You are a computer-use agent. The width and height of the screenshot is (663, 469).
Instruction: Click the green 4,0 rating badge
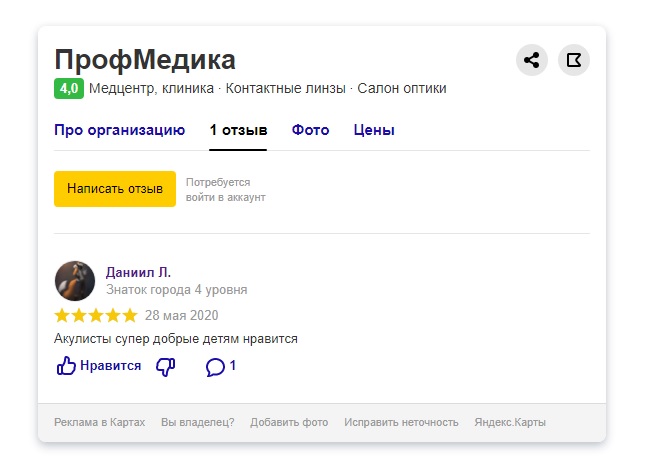(x=69, y=88)
